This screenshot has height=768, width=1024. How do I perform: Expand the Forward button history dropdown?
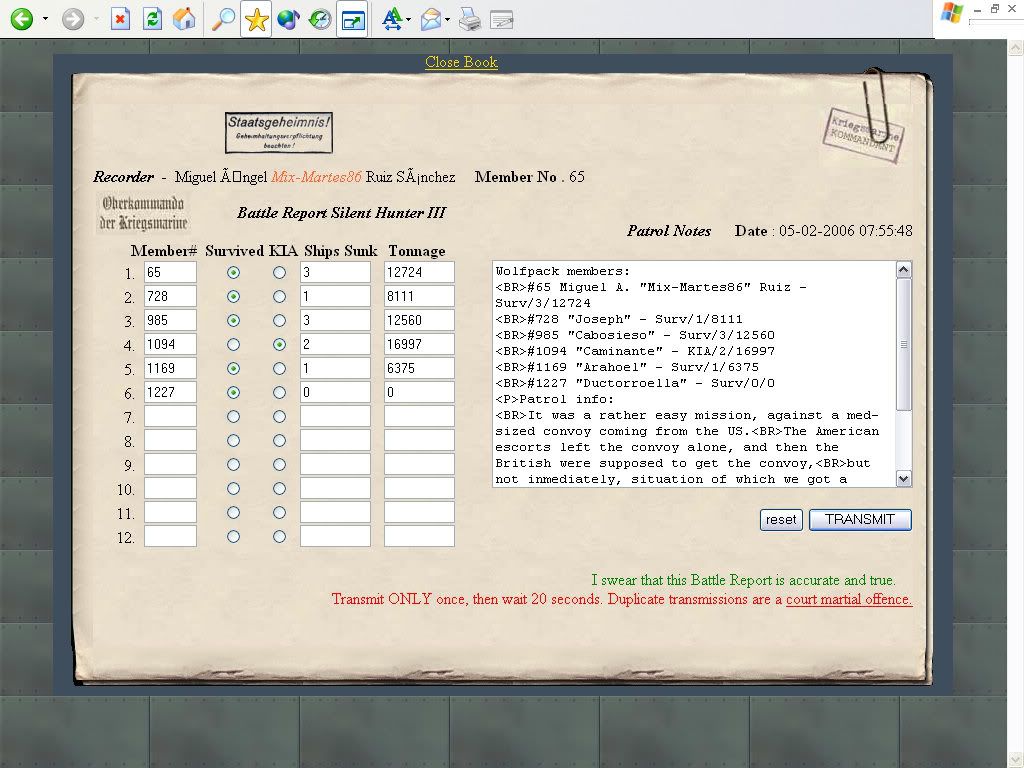[97, 19]
